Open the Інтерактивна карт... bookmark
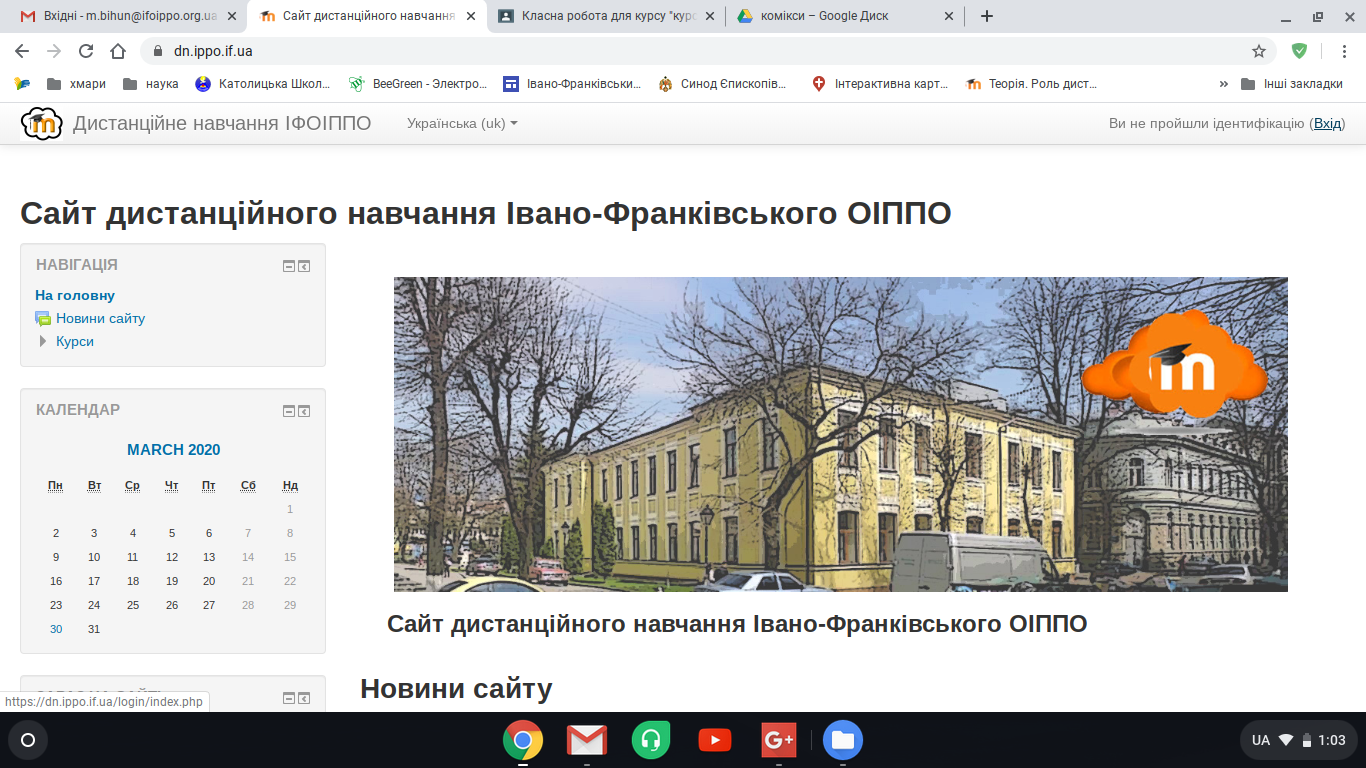Image resolution: width=1366 pixels, height=768 pixels. coord(880,84)
